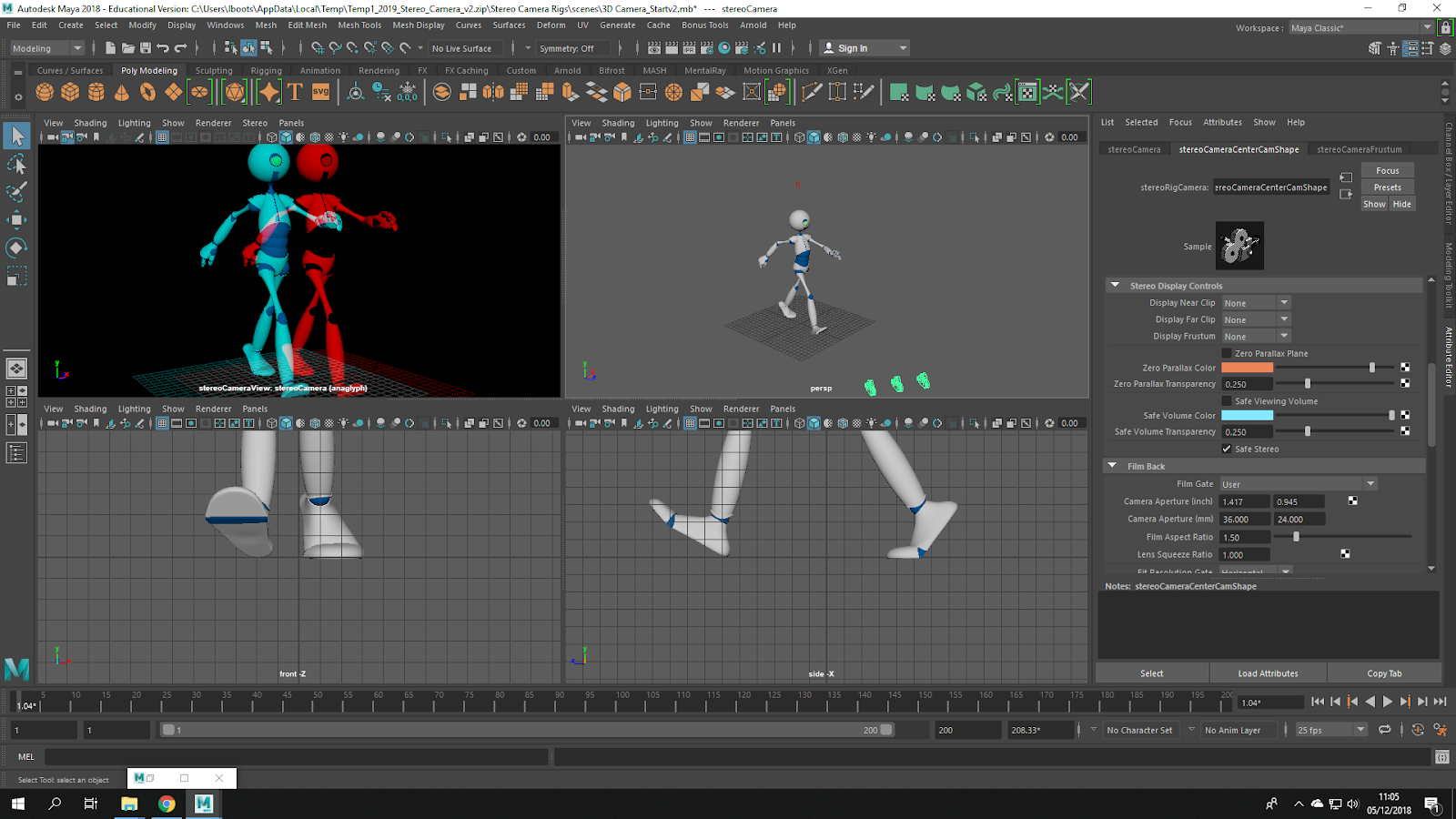Open the Display Near Clip dropdown
Viewport: 1456px width, 819px height.
click(x=1256, y=303)
